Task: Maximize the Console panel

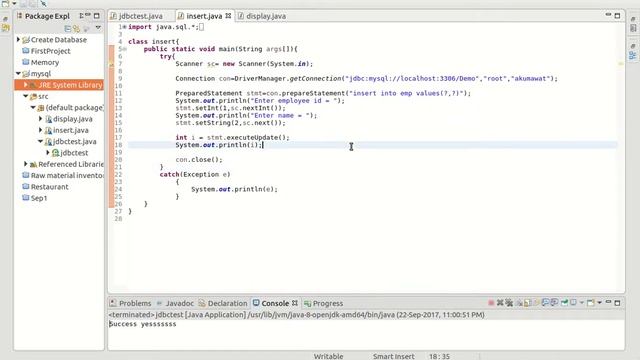Action: 618,303
